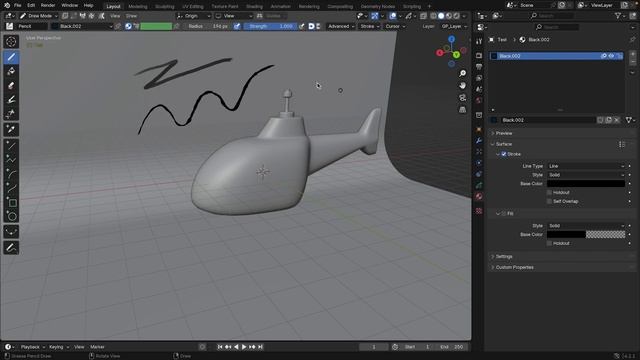Select the Line primitive tool
Screen dimensions: 640x360
tap(11, 145)
